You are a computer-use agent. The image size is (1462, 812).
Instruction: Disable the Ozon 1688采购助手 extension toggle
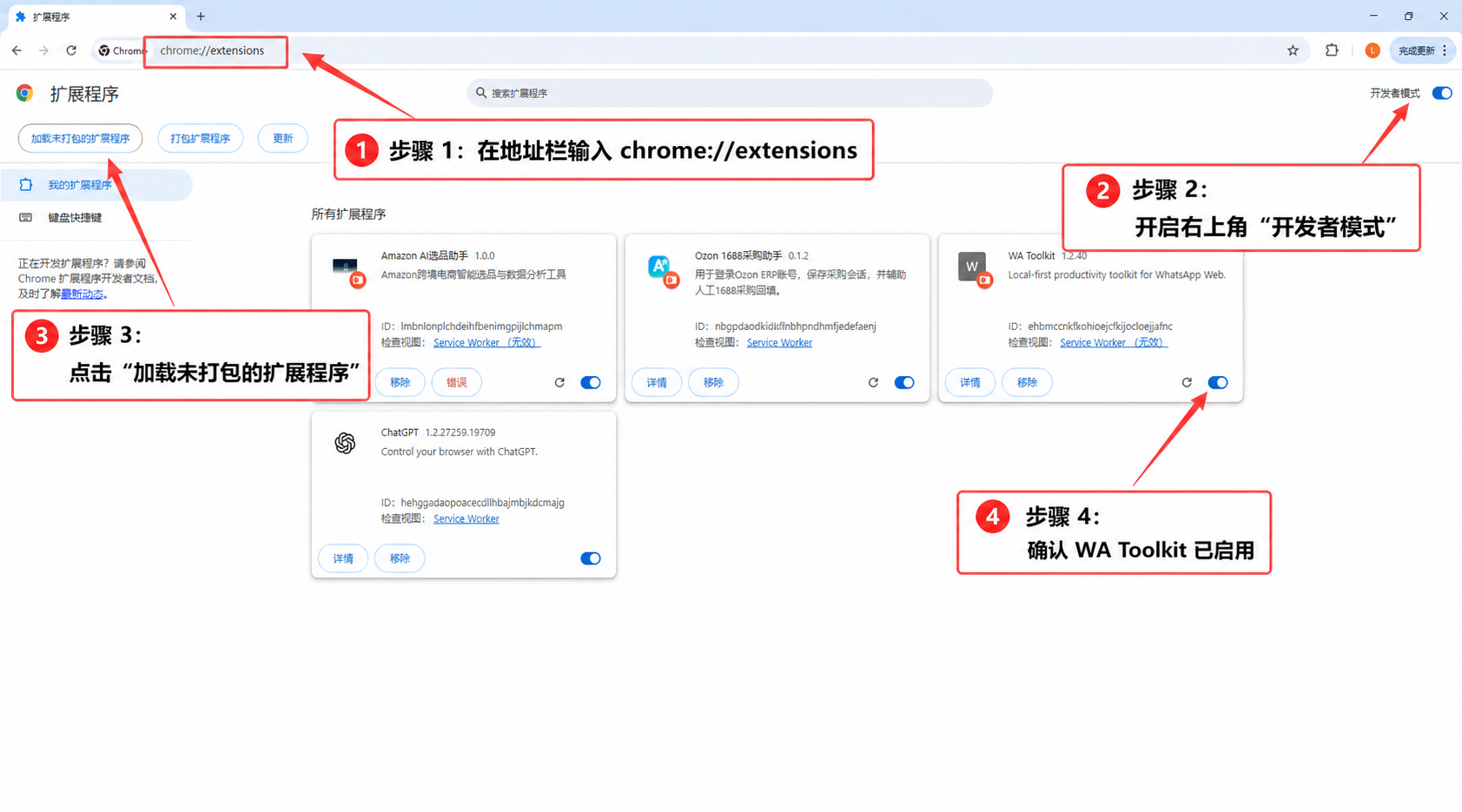tap(904, 382)
